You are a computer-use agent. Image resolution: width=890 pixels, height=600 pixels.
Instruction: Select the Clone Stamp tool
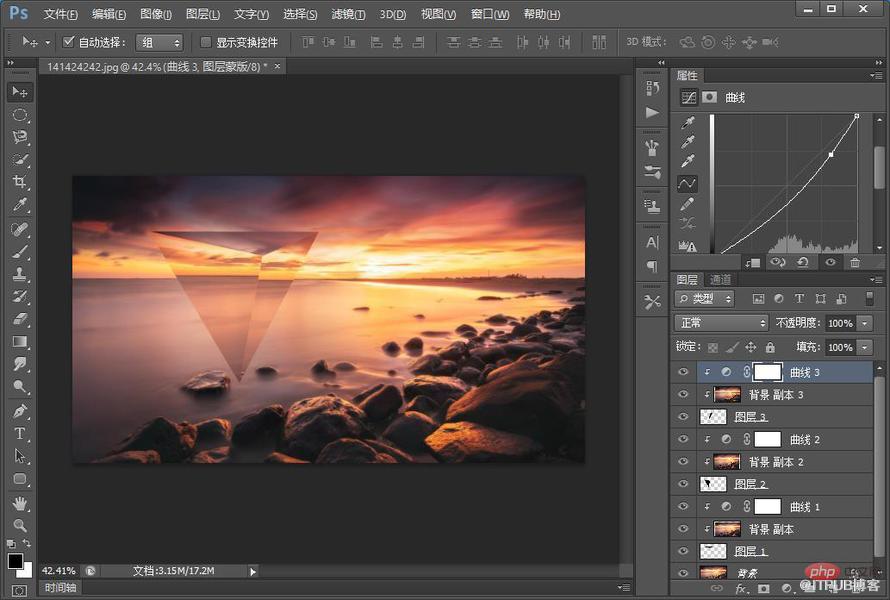[x=19, y=274]
